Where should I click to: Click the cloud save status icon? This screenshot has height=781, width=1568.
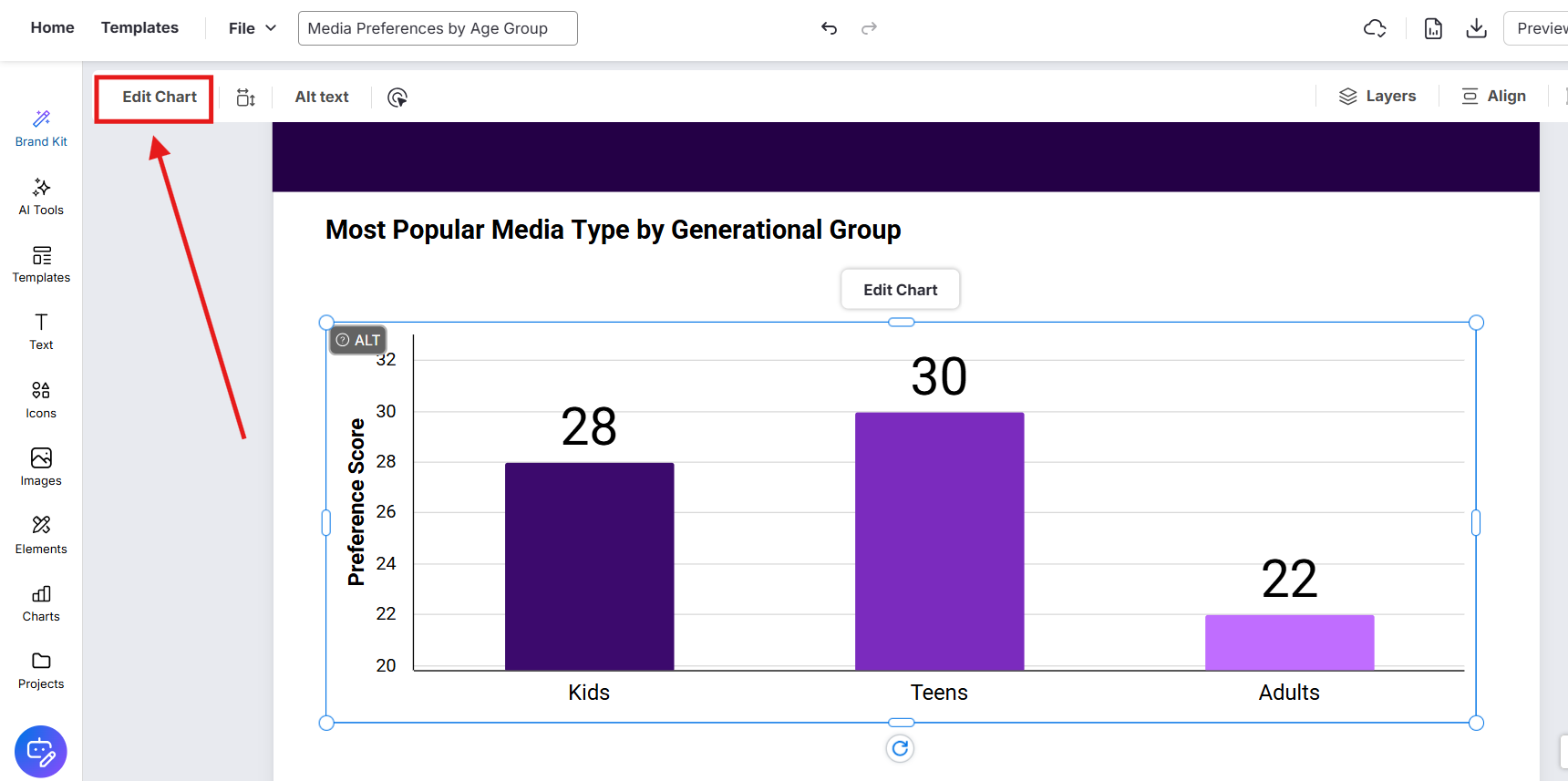pos(1375,28)
